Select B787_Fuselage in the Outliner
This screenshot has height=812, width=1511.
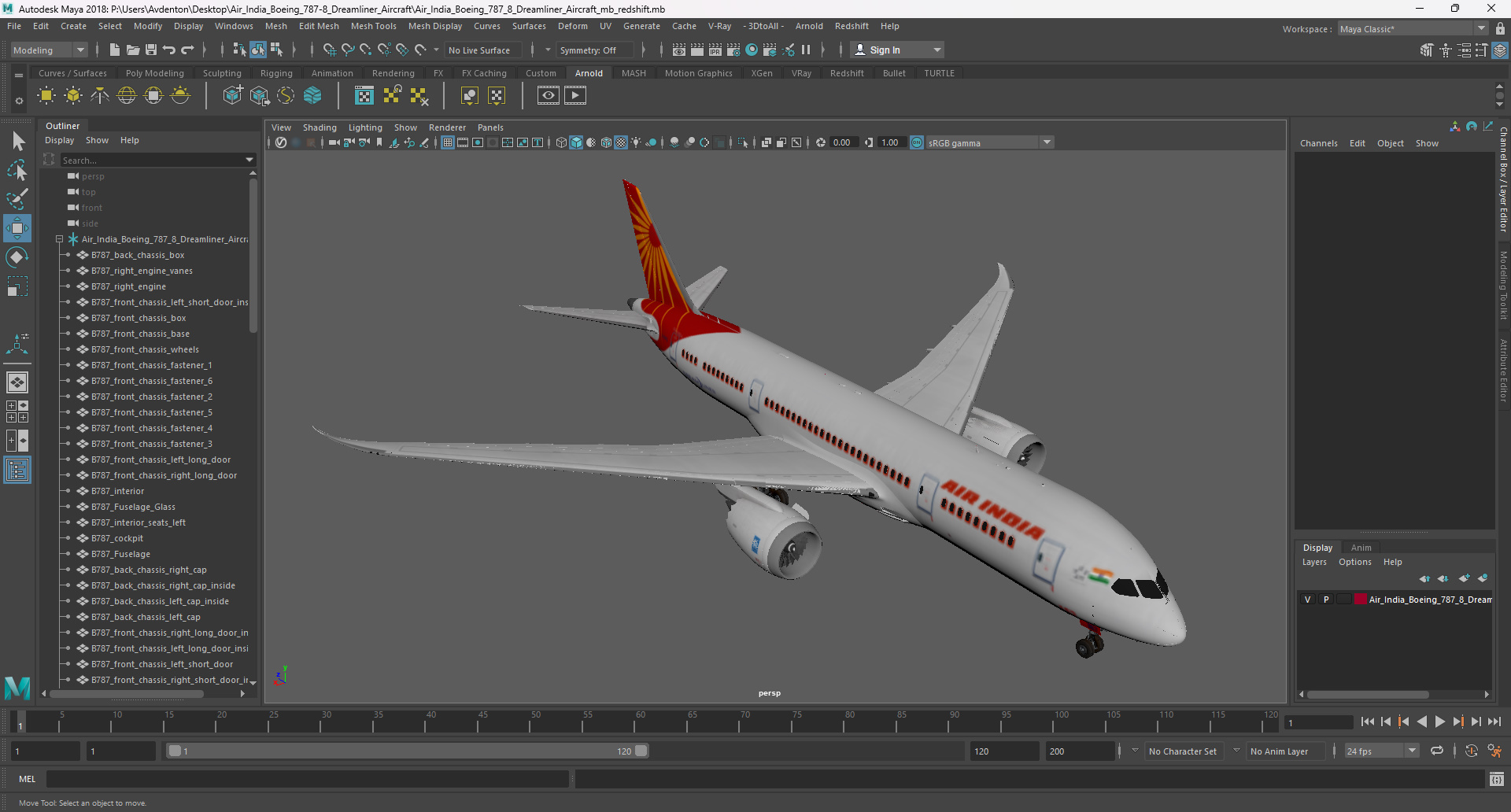120,554
